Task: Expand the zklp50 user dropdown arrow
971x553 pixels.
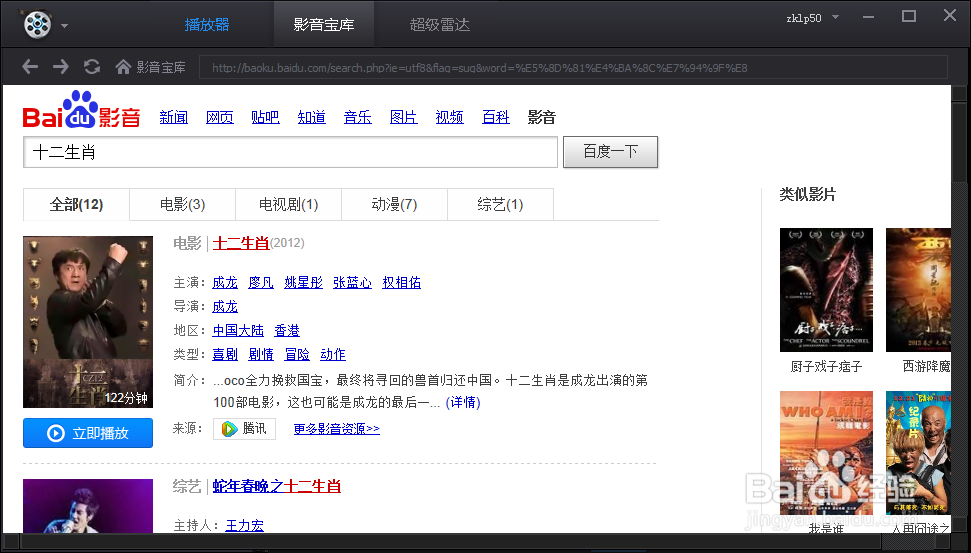Action: pos(835,17)
